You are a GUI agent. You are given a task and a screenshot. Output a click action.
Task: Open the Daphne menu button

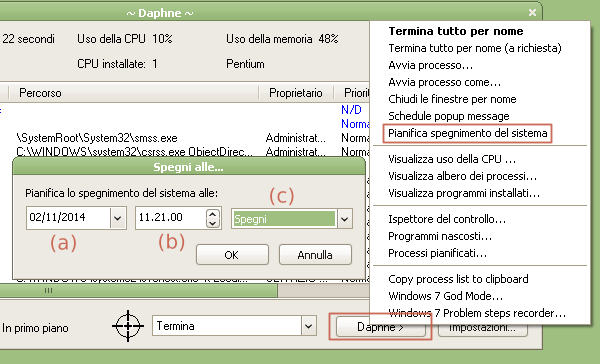point(380,327)
